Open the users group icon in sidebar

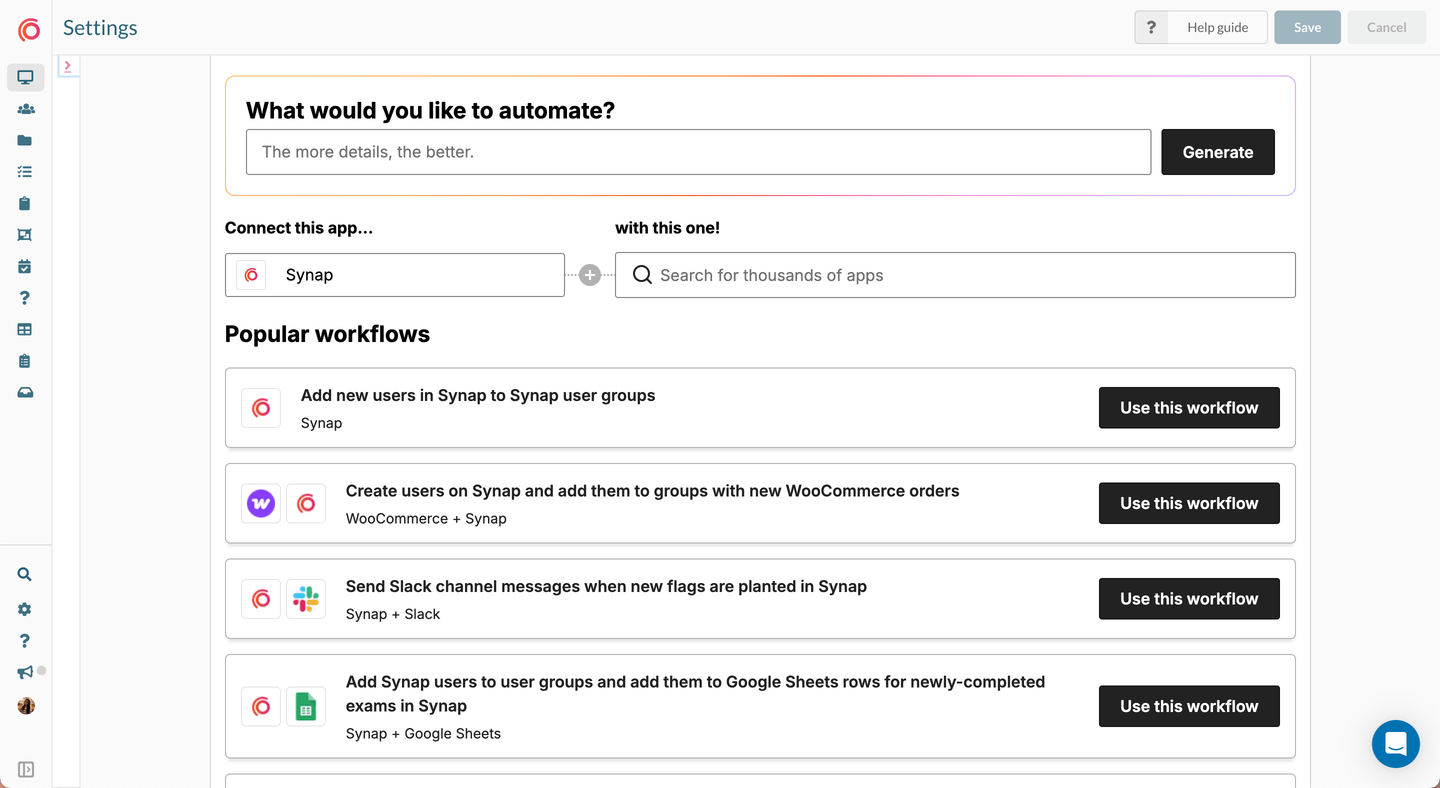(25, 109)
